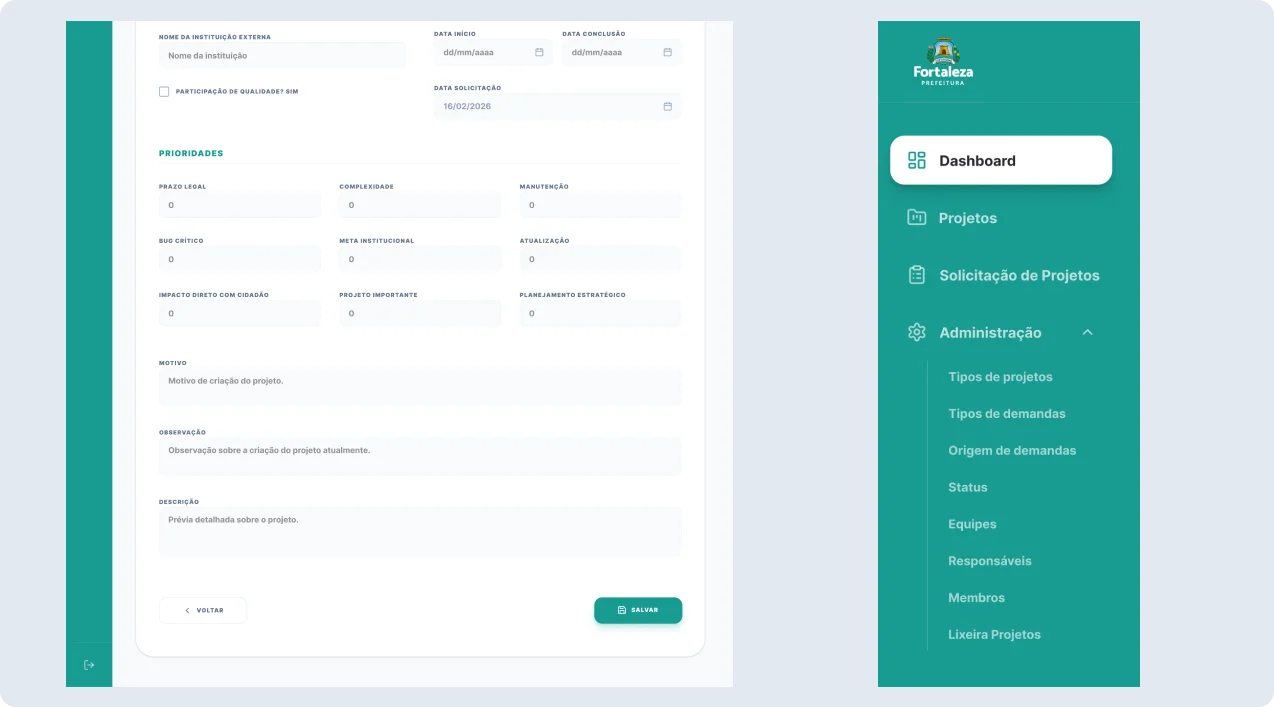The image size is (1274, 707).
Task: Focus the Data Conclusão date field
Action: [622, 52]
